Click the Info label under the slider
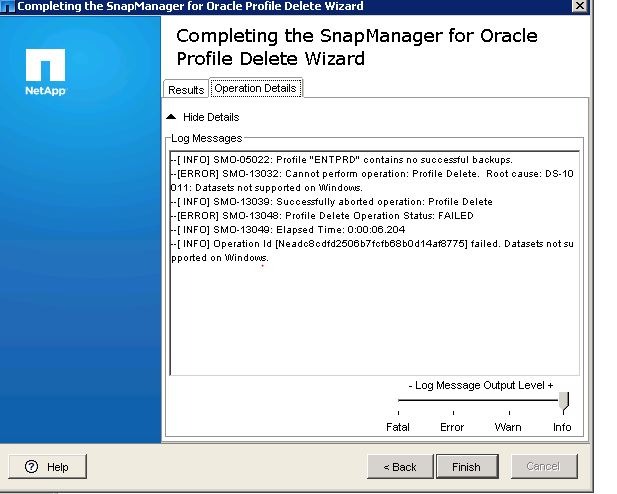This screenshot has height=494, width=617. pos(562,427)
